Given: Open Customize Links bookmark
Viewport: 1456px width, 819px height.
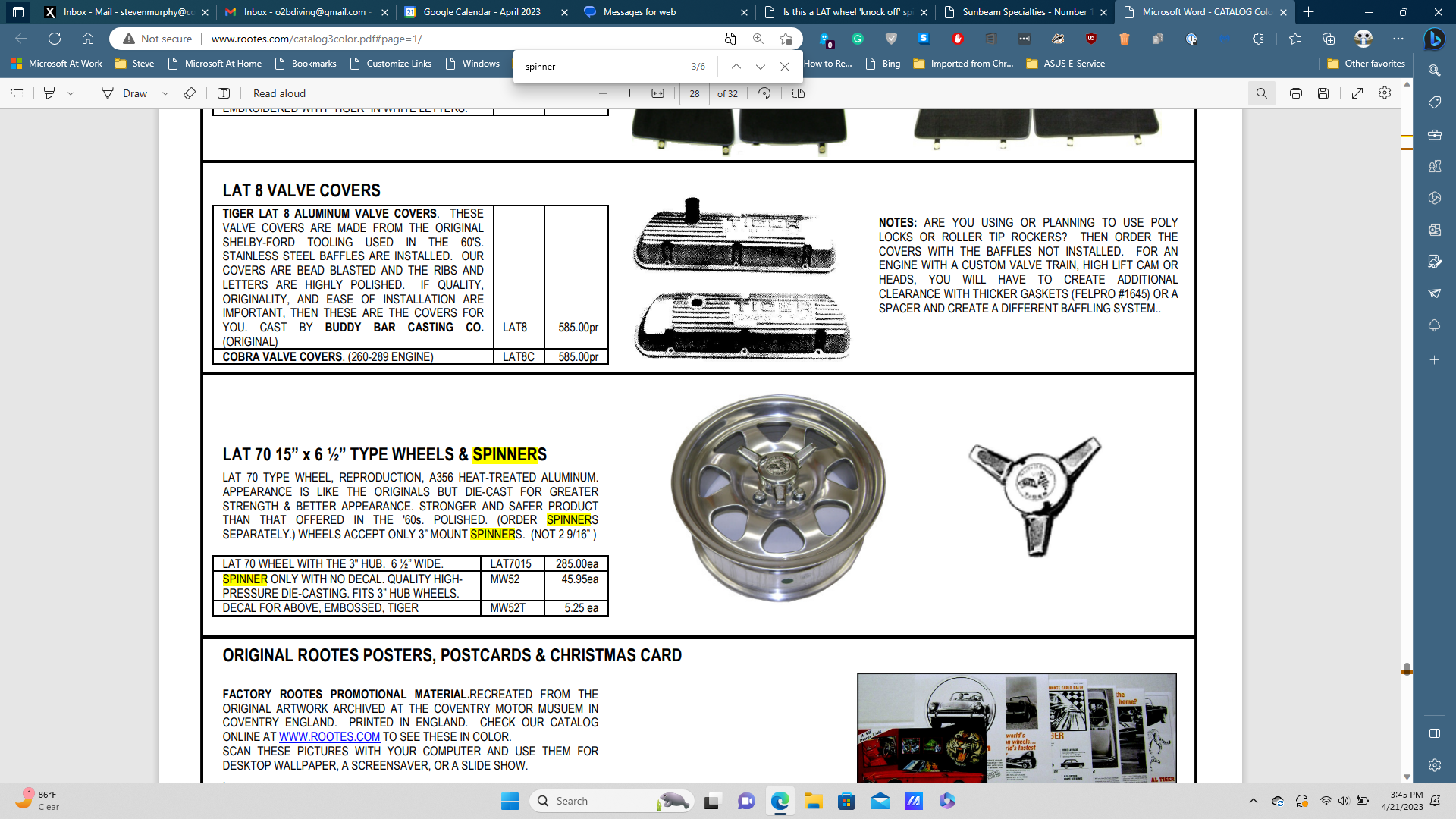Looking at the screenshot, I should click(x=391, y=64).
